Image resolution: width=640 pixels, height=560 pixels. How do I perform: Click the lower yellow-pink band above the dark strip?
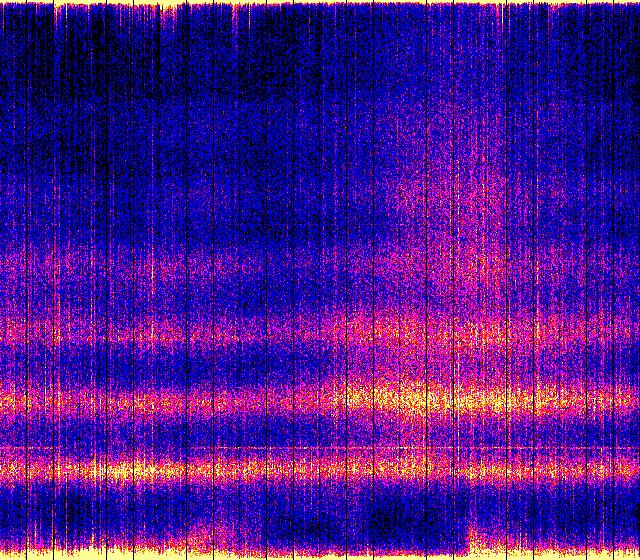tap(250, 467)
